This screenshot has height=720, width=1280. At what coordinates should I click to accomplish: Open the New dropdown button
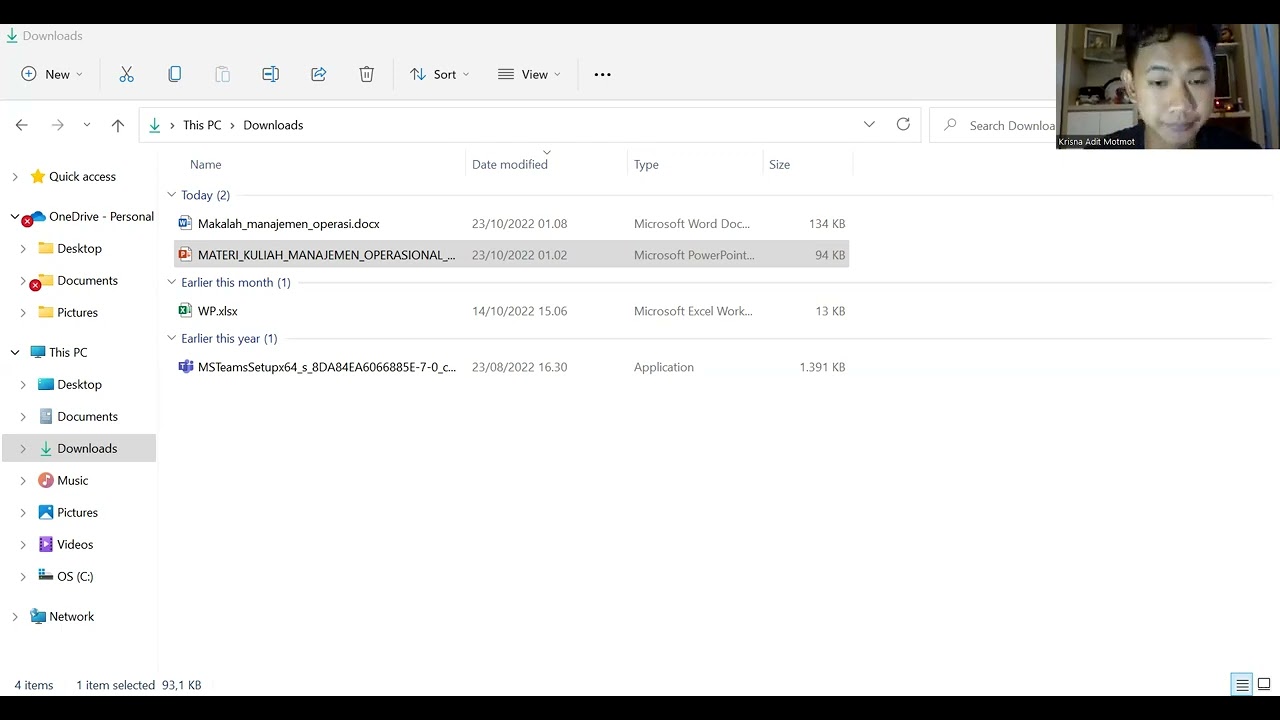coord(52,74)
